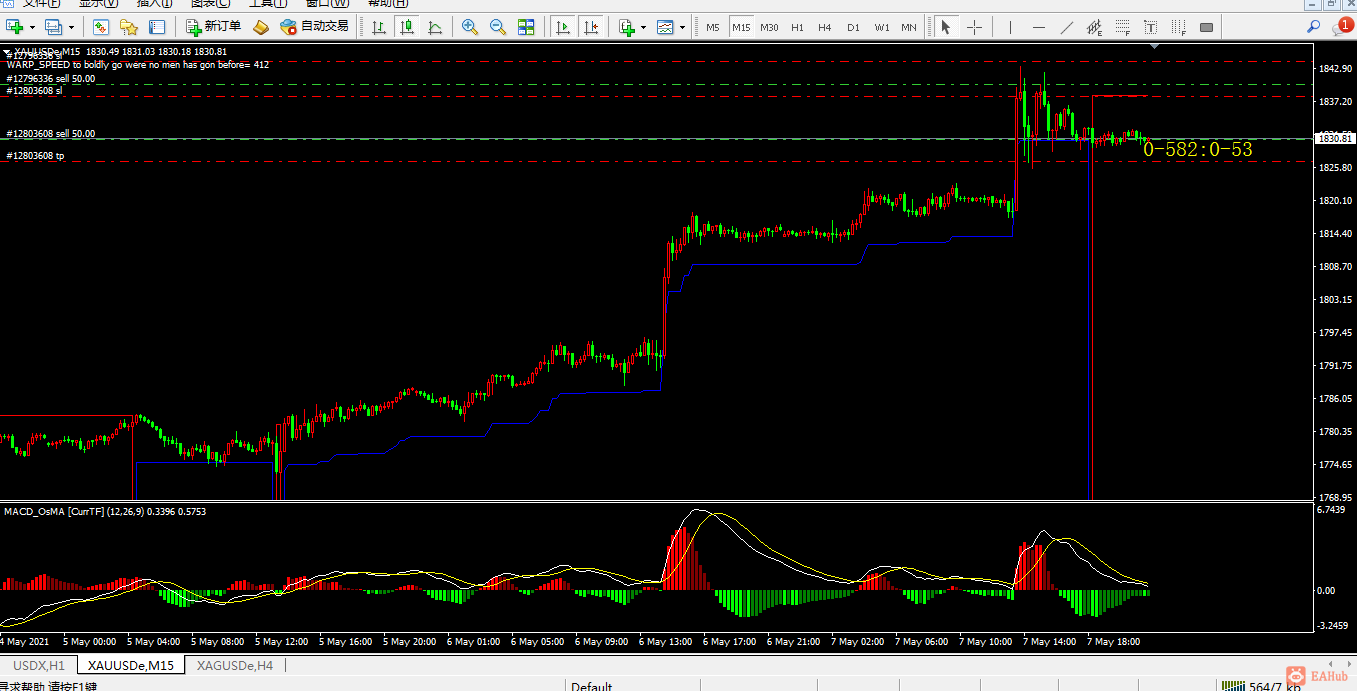Toggle chart auto scroll
Image resolution: width=1357 pixels, height=691 pixels.
tap(564, 27)
